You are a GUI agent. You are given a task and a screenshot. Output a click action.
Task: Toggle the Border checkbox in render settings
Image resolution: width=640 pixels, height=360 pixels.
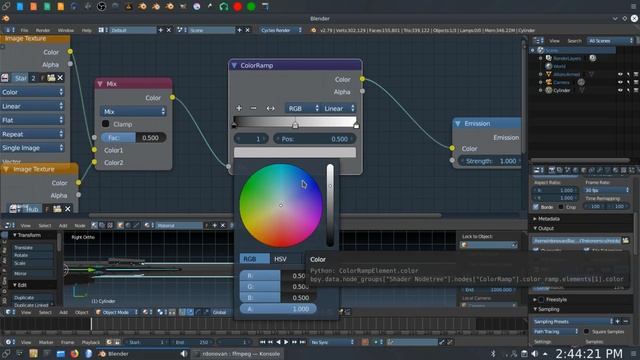536,207
